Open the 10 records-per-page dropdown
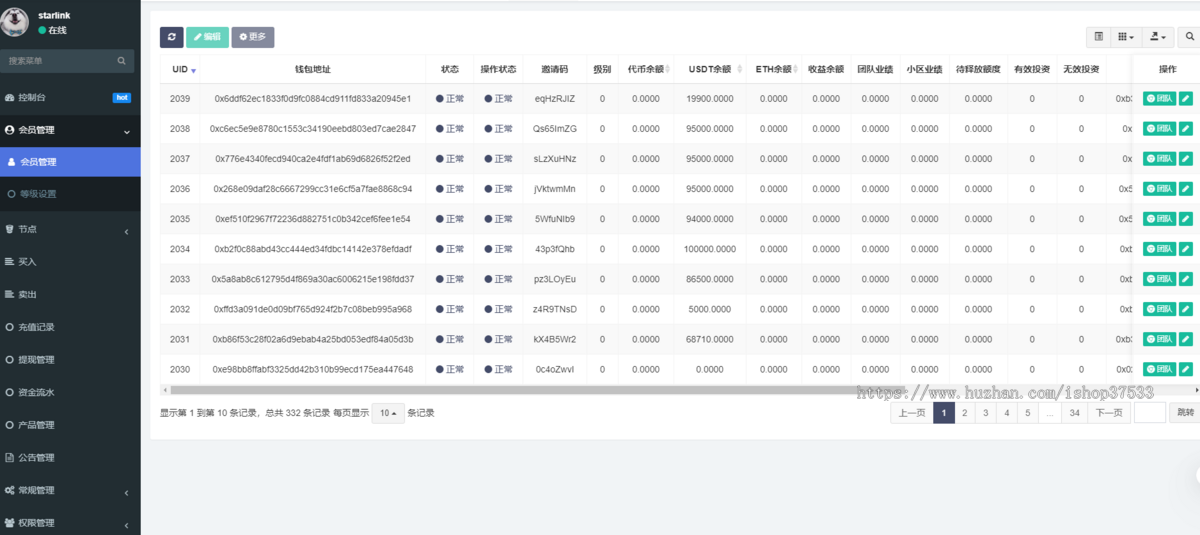1200x535 pixels. 388,413
